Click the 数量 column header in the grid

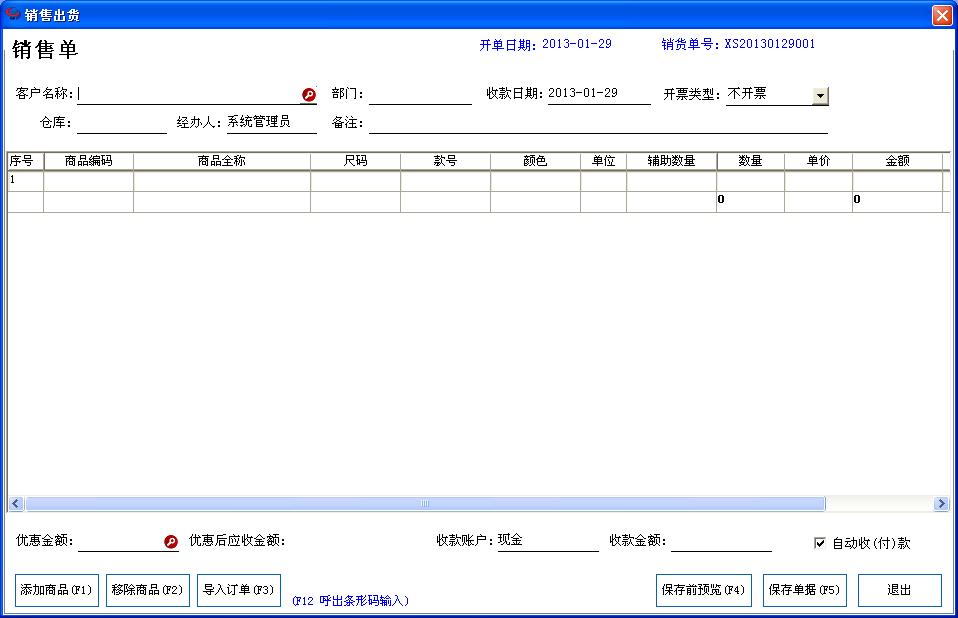pyautogui.click(x=749, y=159)
